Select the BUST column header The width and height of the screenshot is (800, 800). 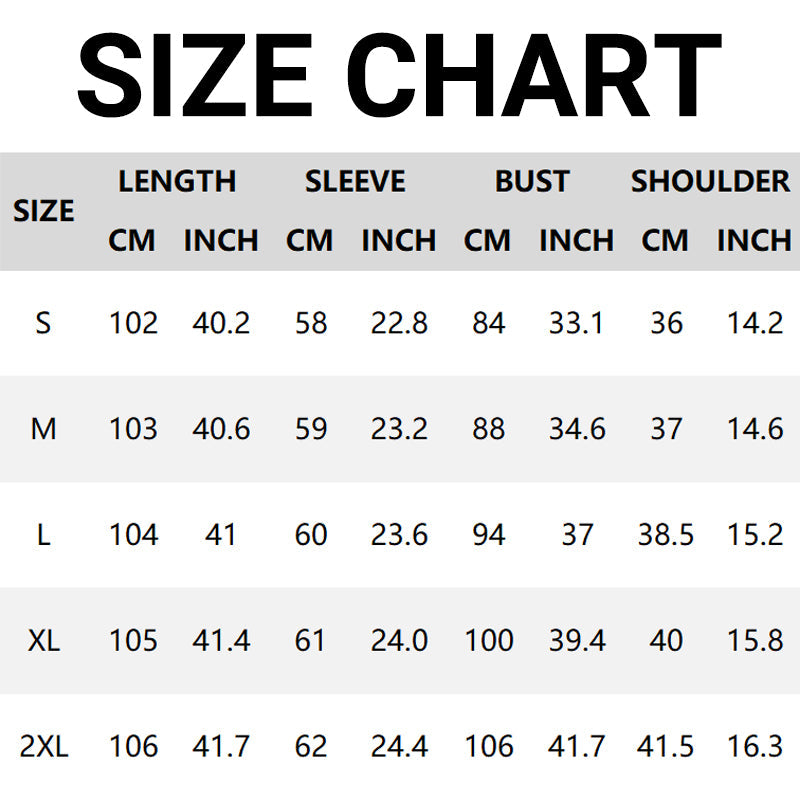pyautogui.click(x=532, y=181)
